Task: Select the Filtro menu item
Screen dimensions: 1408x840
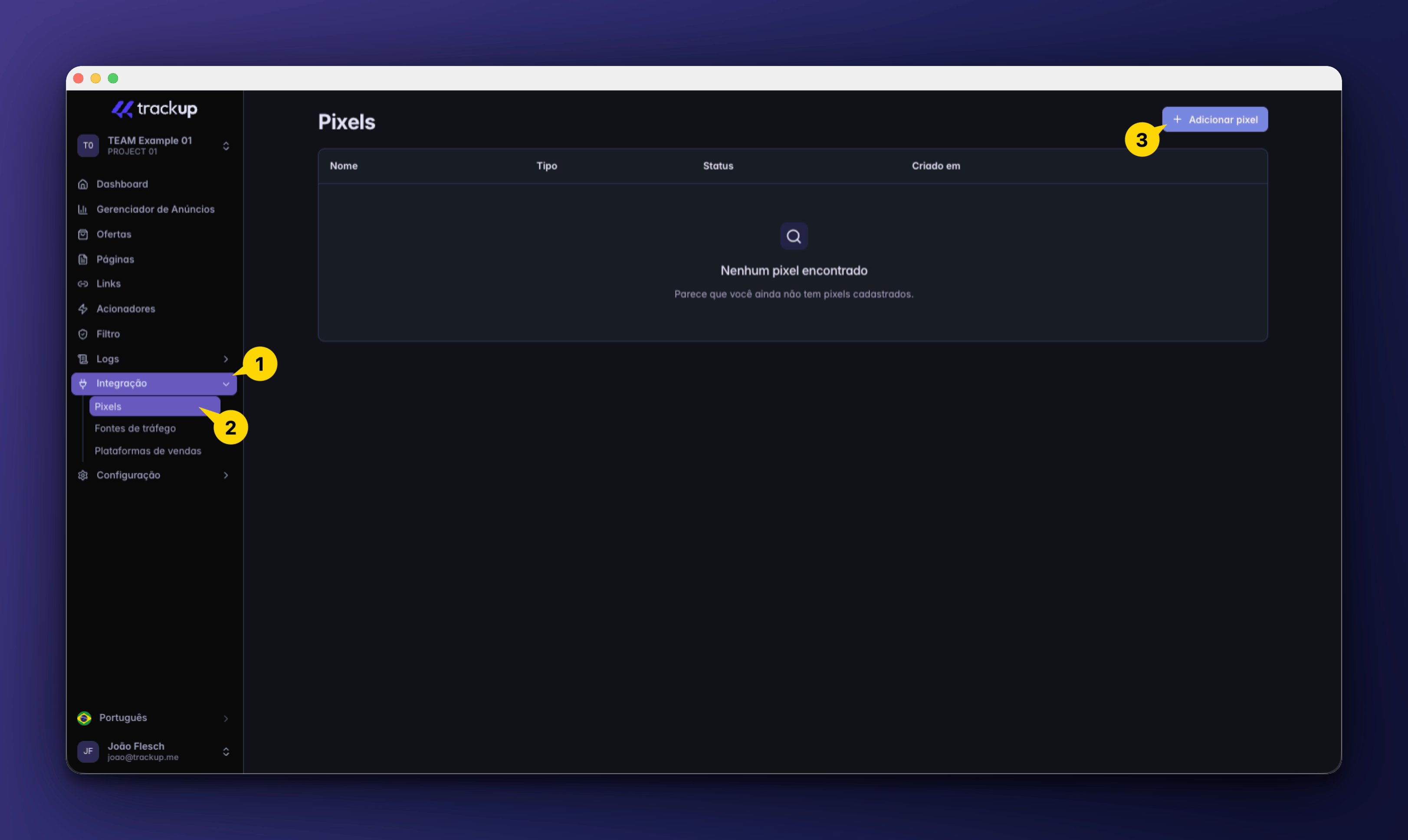Action: 154,334
